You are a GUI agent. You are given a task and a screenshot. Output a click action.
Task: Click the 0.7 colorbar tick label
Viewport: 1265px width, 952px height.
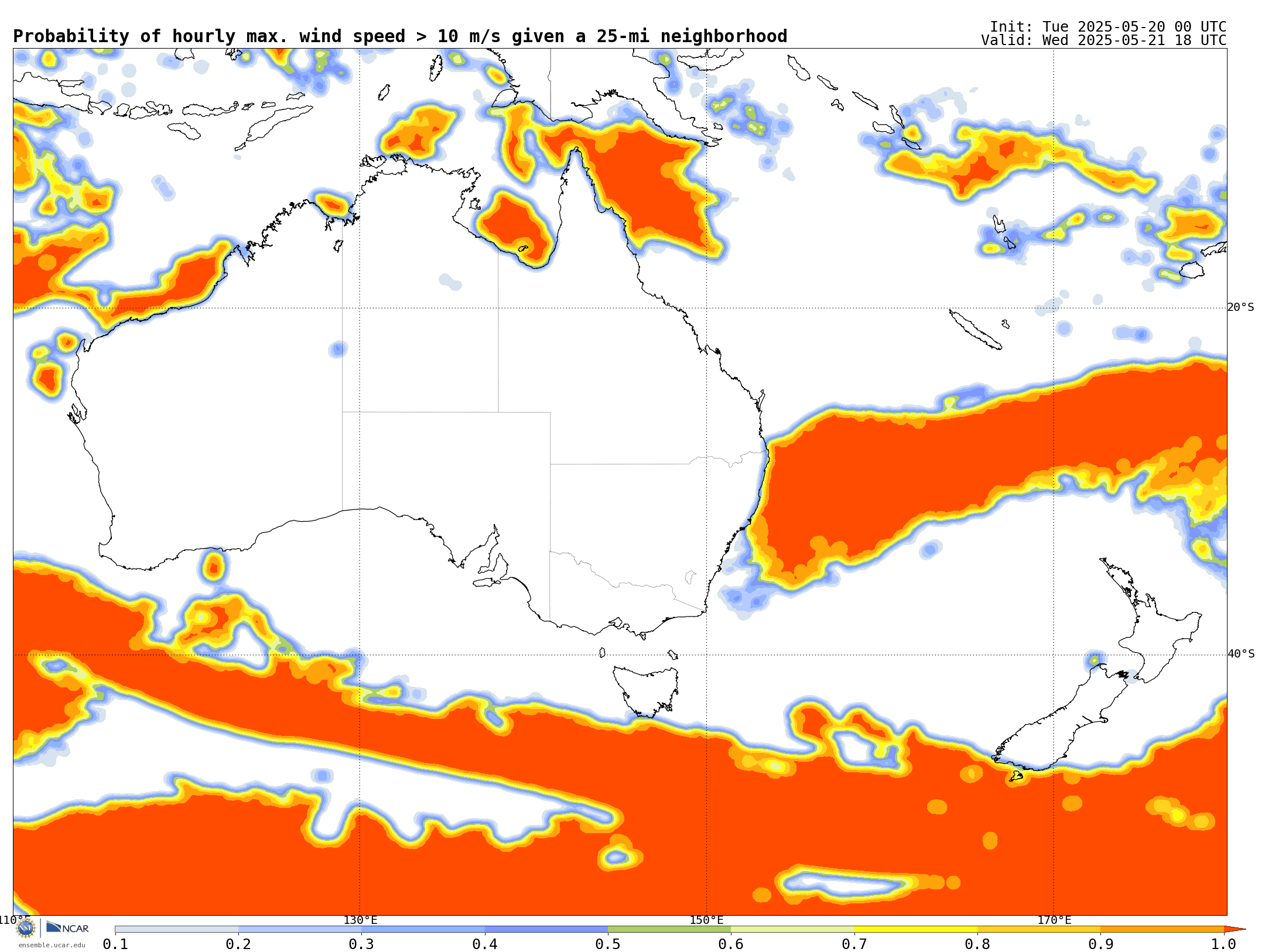tap(854, 944)
